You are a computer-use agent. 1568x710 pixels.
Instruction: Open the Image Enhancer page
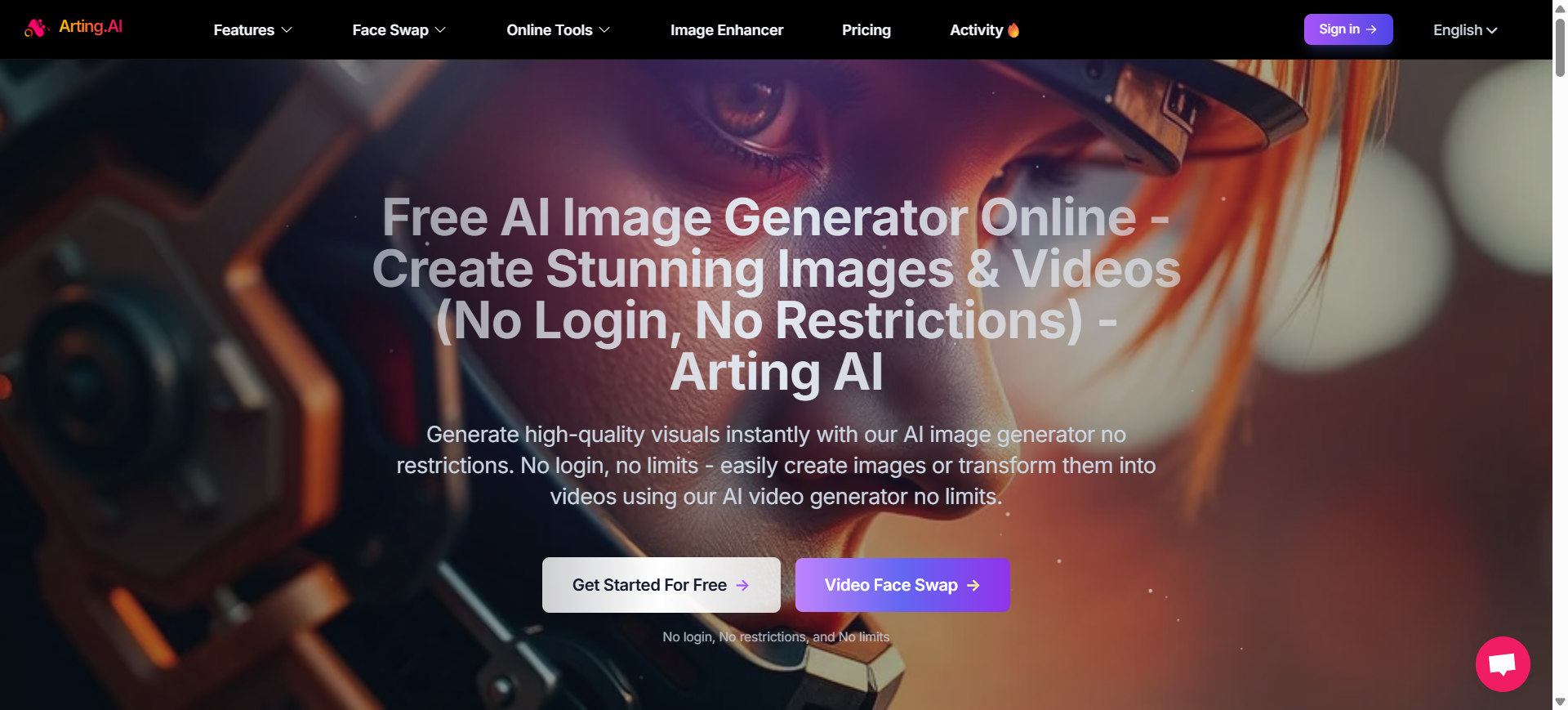point(726,30)
